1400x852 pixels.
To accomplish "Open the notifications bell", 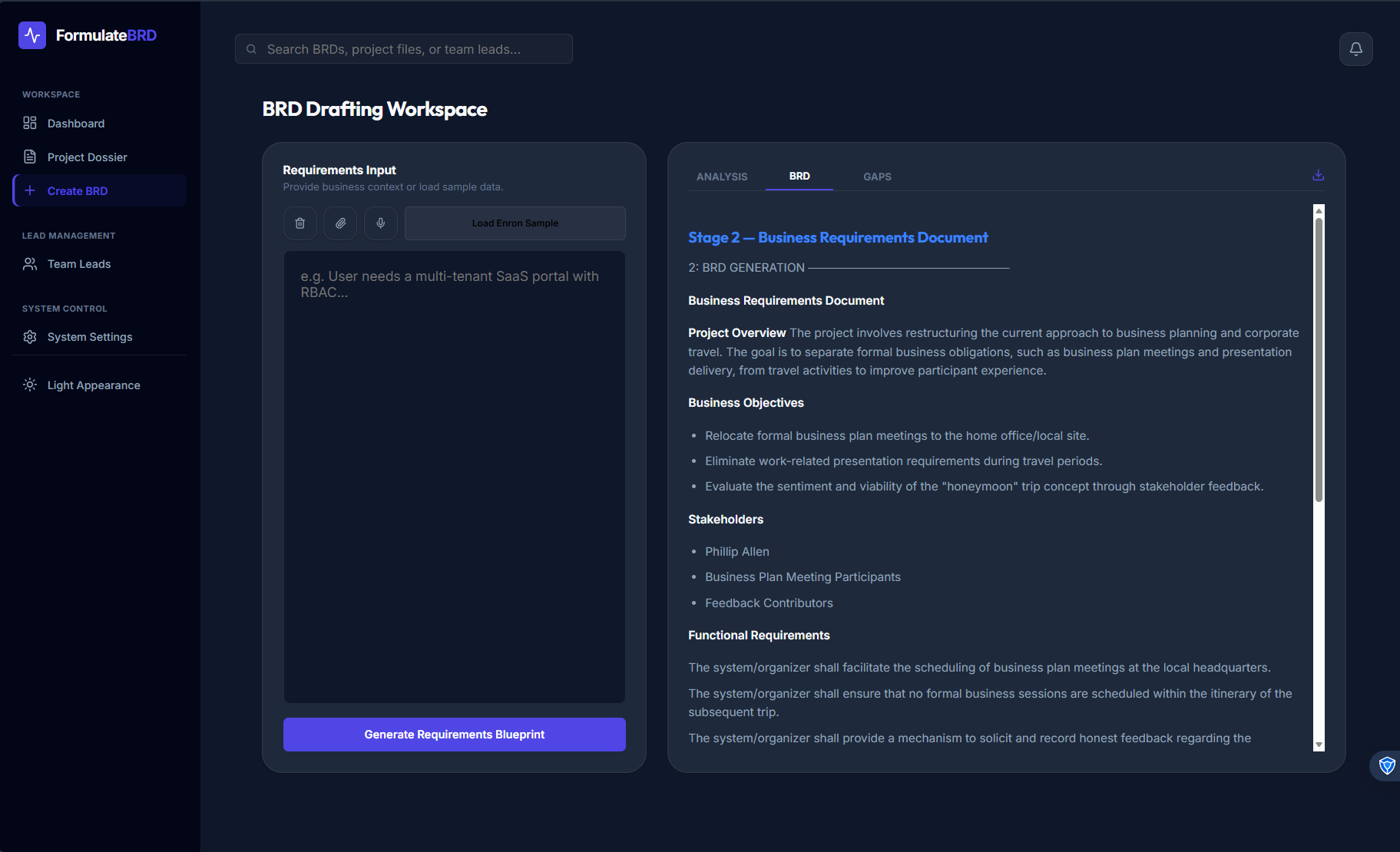I will click(1355, 49).
